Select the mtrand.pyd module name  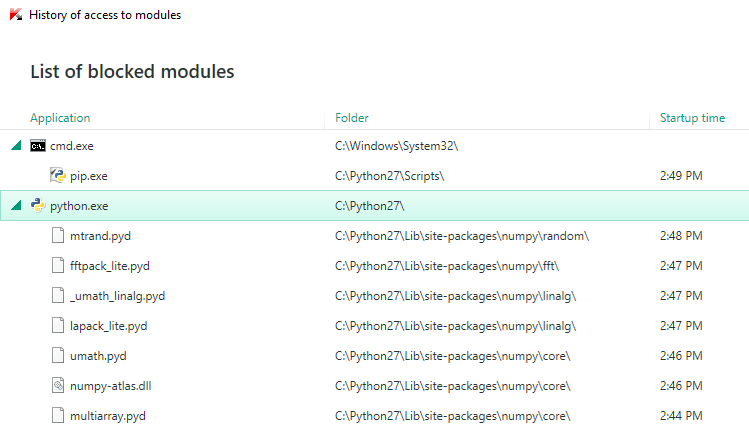100,236
